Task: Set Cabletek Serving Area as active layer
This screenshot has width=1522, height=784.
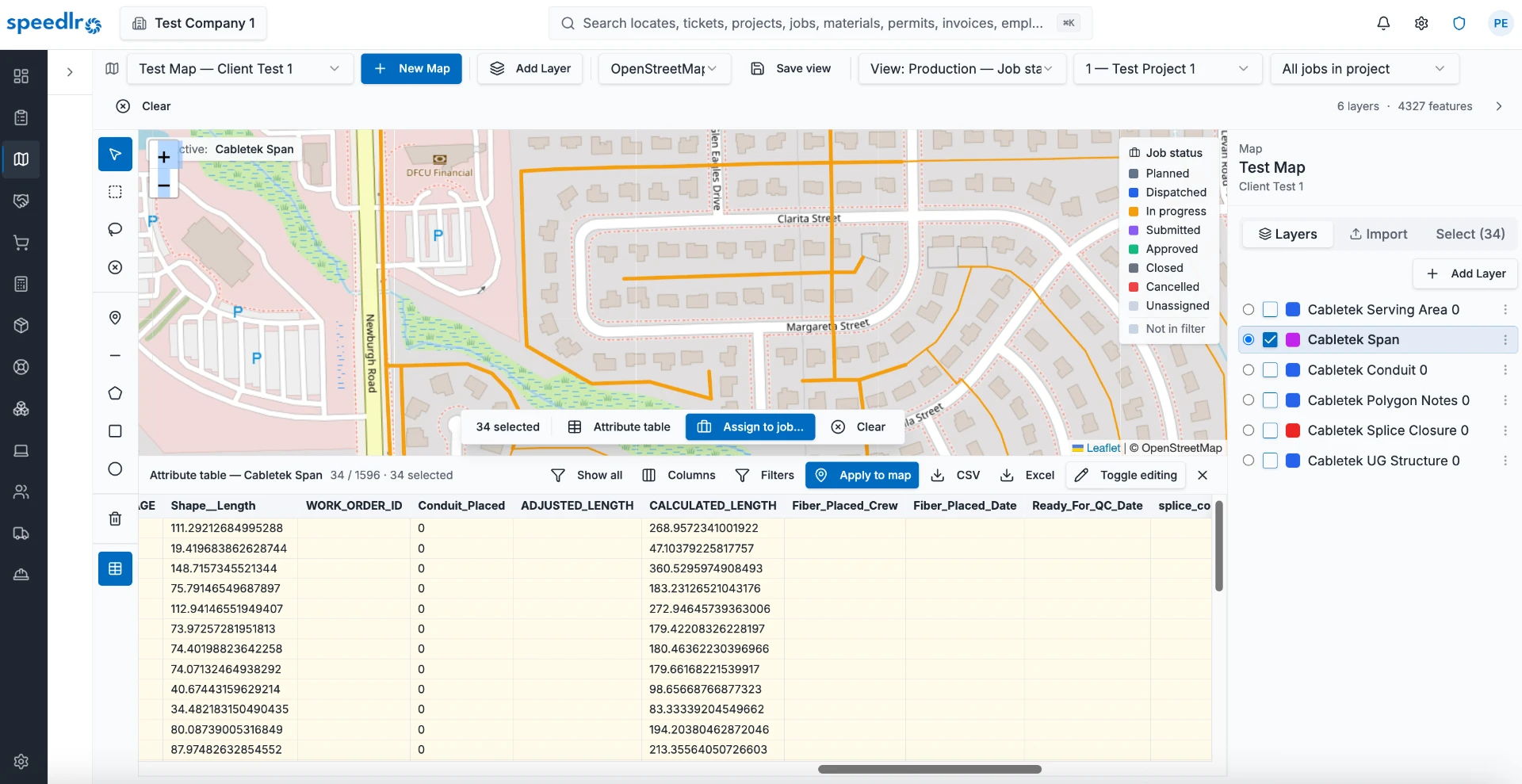Action: coord(1249,309)
